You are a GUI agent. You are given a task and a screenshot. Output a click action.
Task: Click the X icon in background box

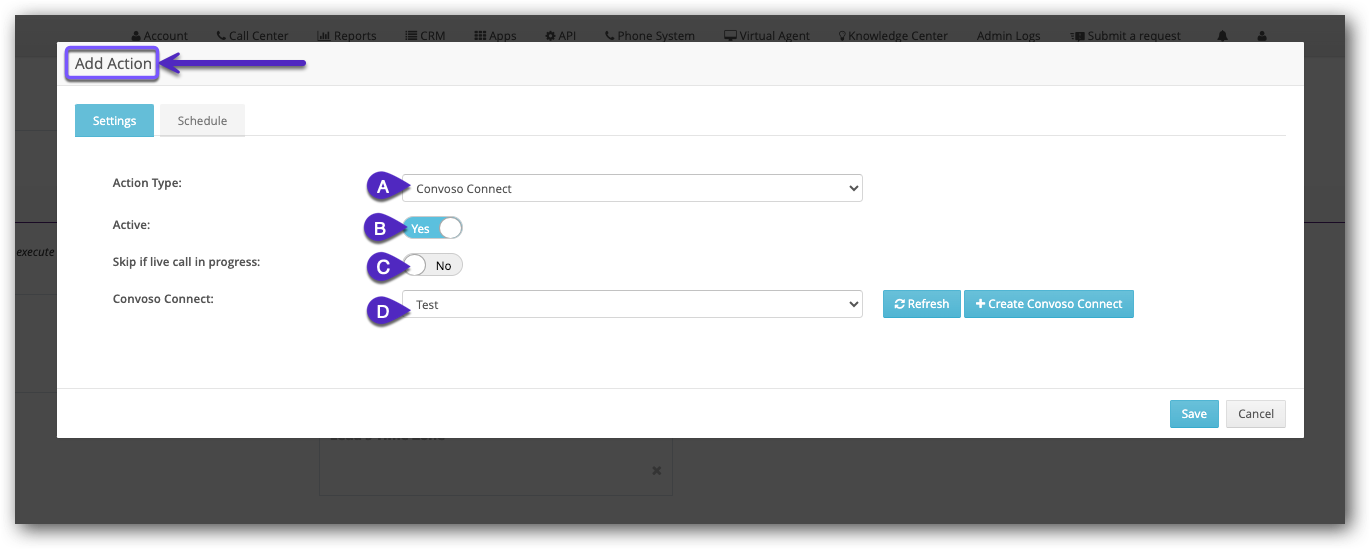pos(657,470)
